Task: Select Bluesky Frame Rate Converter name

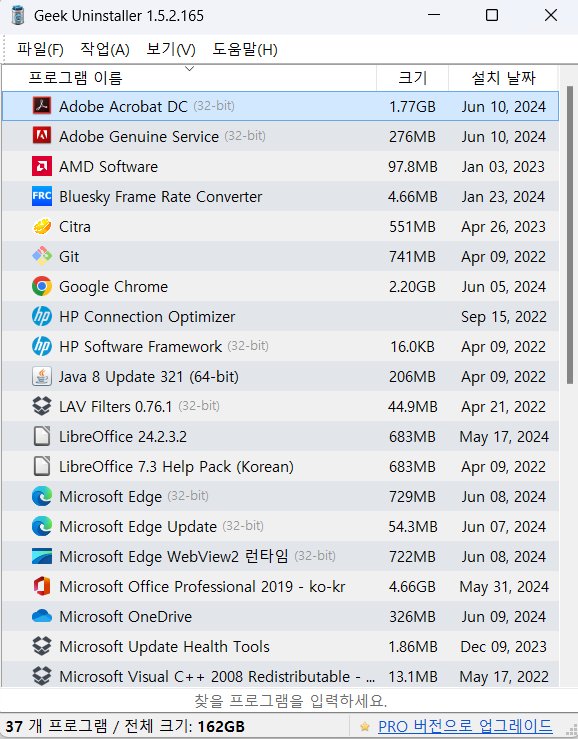Action: click(160, 197)
